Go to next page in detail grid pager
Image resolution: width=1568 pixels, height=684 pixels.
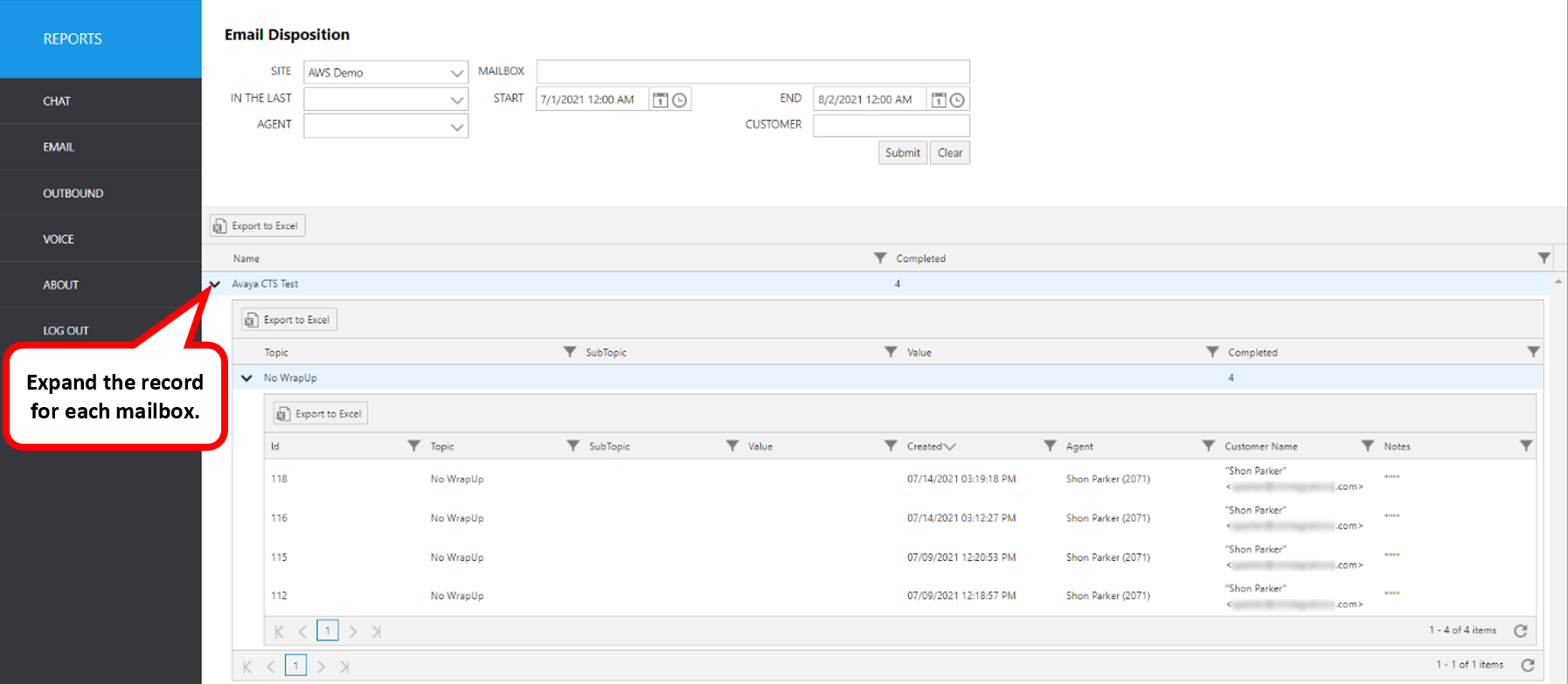(353, 632)
